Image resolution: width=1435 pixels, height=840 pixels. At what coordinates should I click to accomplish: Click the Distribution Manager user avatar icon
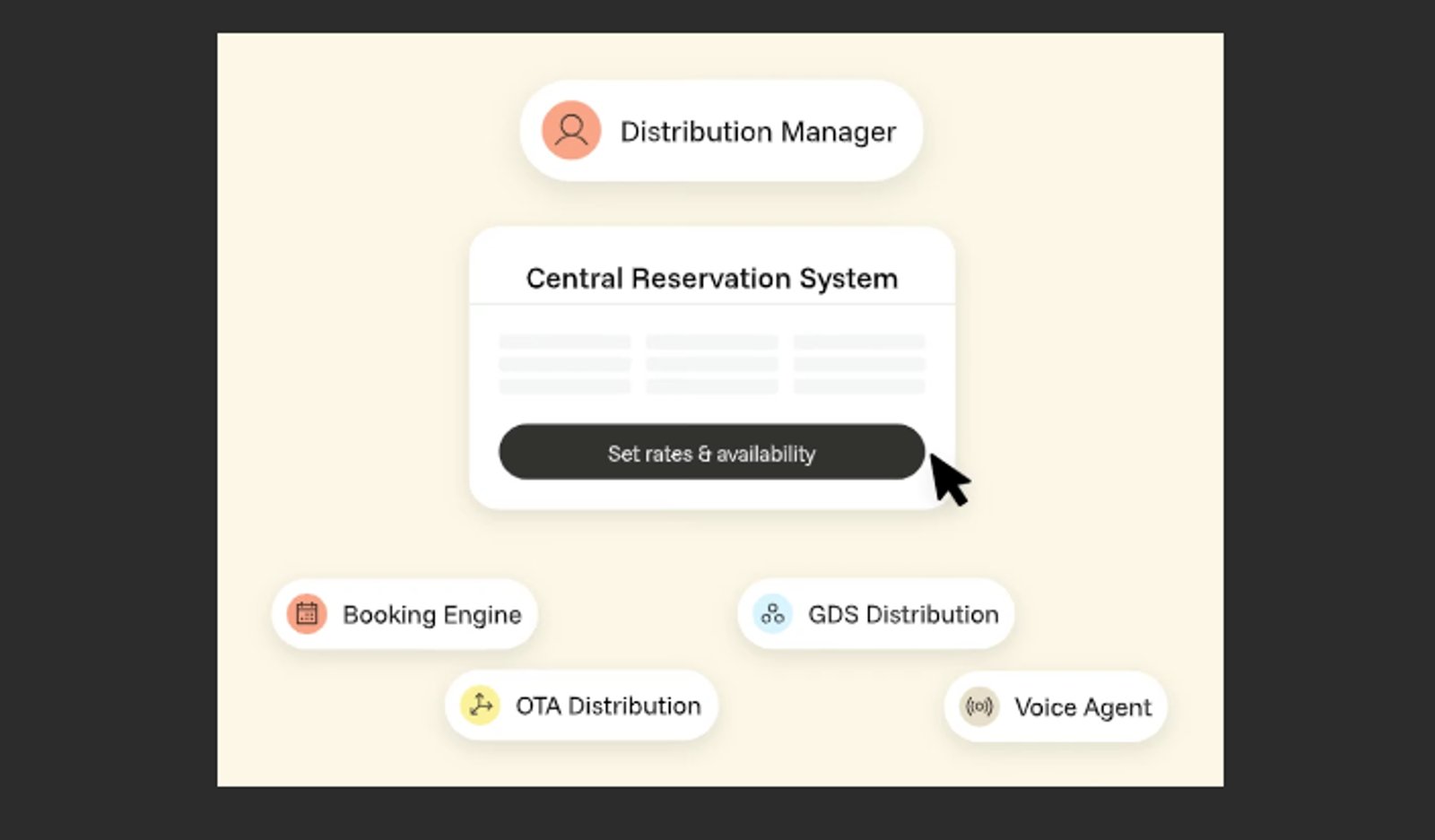(571, 131)
